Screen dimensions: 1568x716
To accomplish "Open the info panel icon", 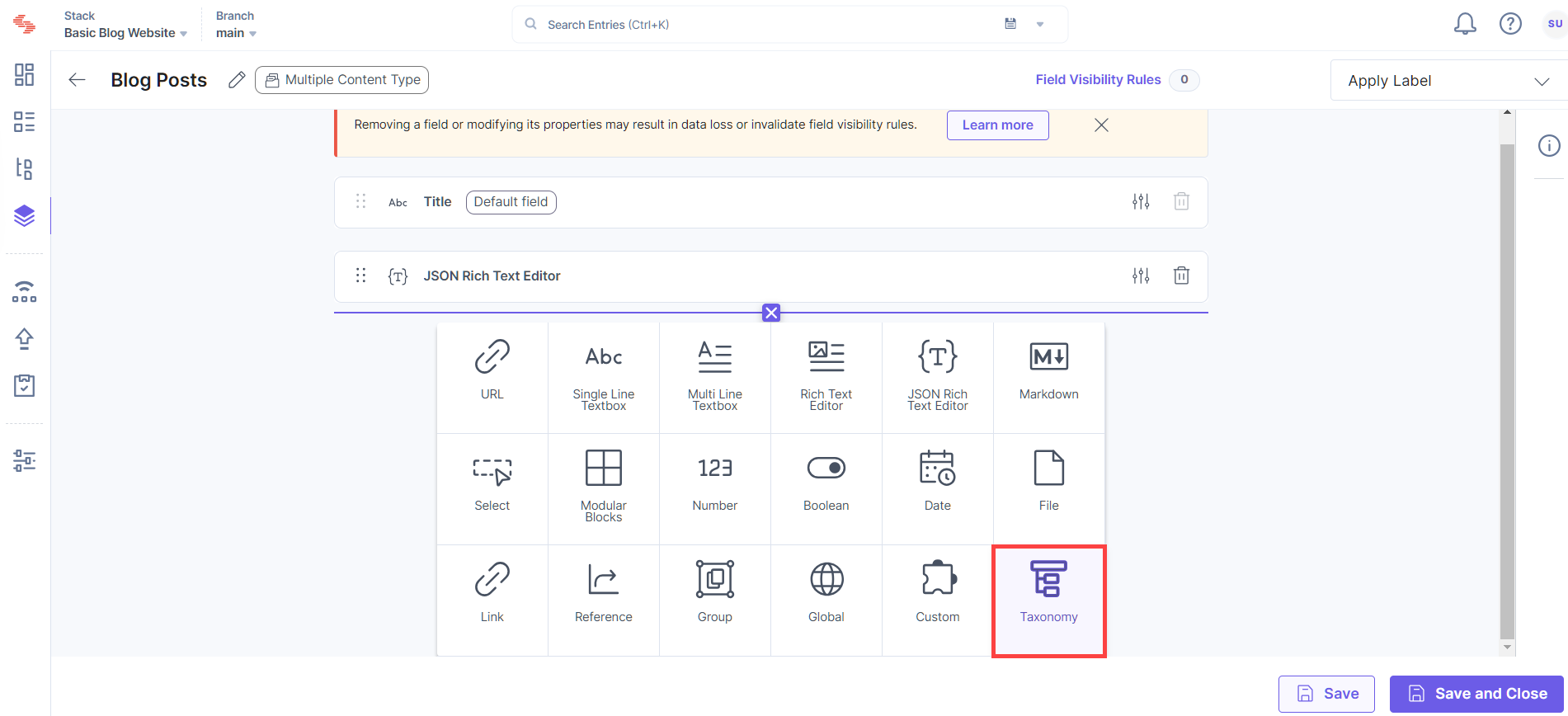I will (1549, 146).
